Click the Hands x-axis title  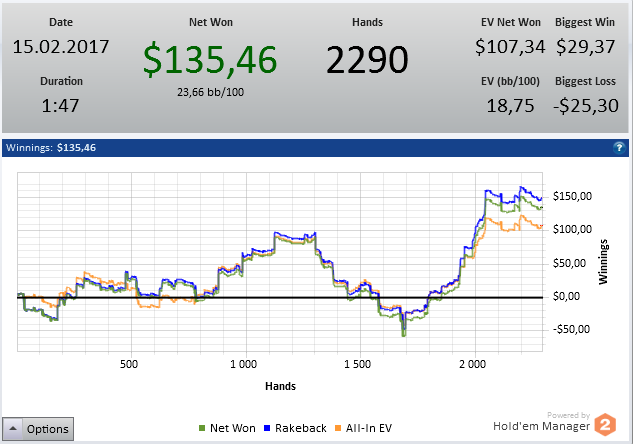pos(280,386)
